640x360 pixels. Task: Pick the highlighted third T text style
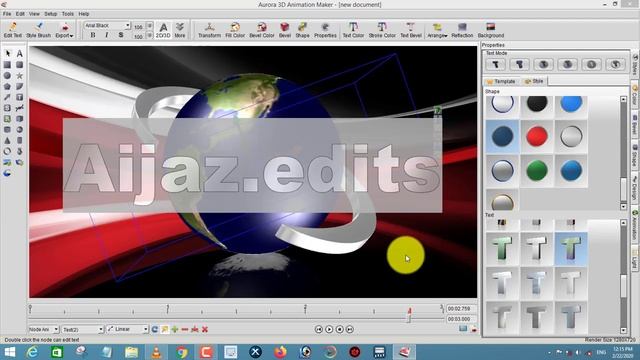pos(571,249)
